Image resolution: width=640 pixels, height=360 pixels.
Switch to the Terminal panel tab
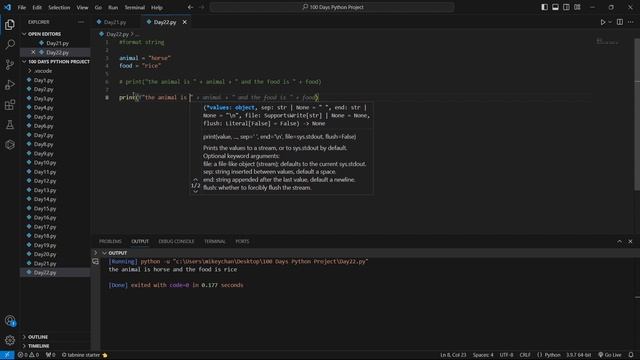pos(215,241)
